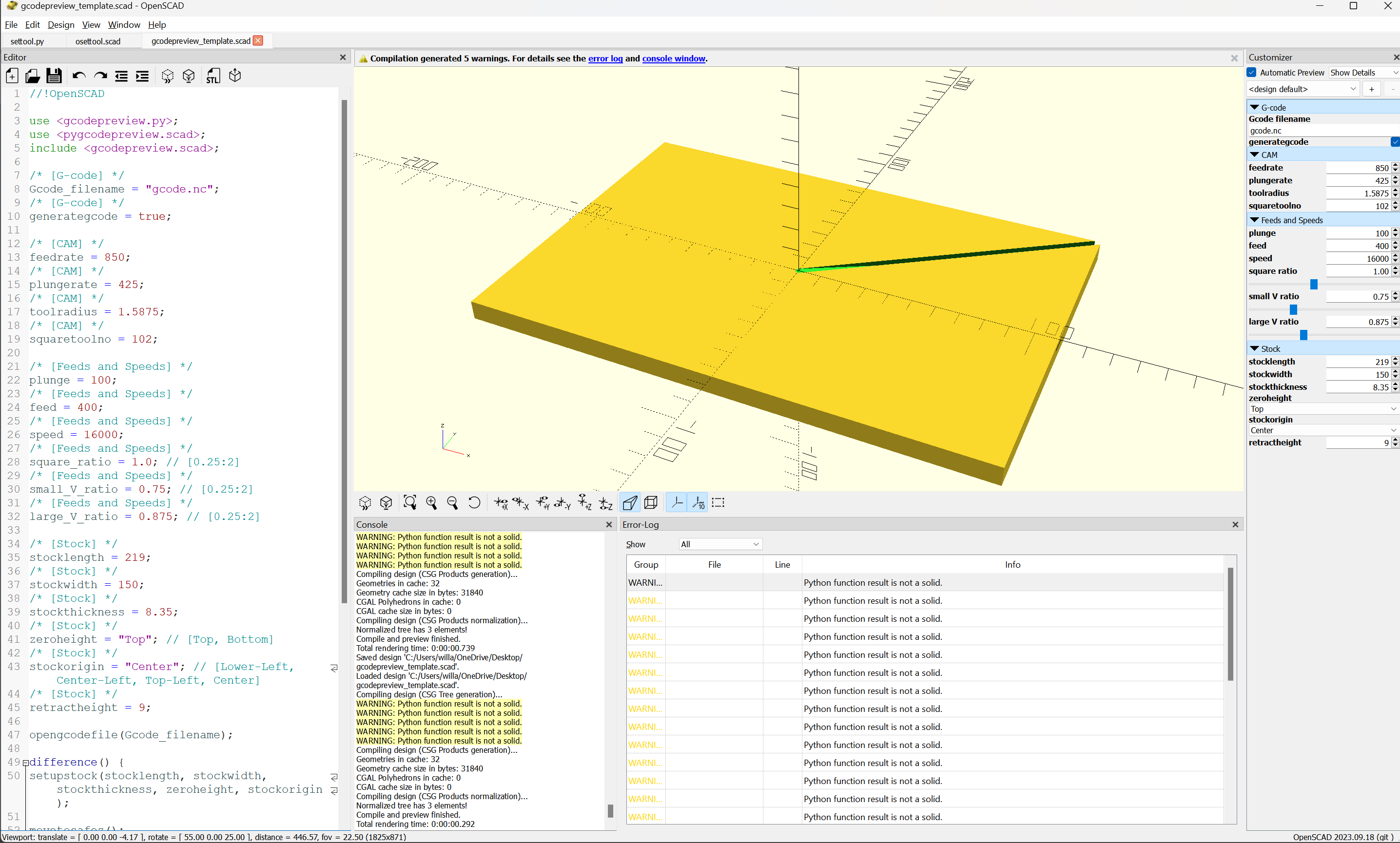This screenshot has width=1400, height=843.
Task: Click the Export as STL icon
Action: [x=213, y=76]
